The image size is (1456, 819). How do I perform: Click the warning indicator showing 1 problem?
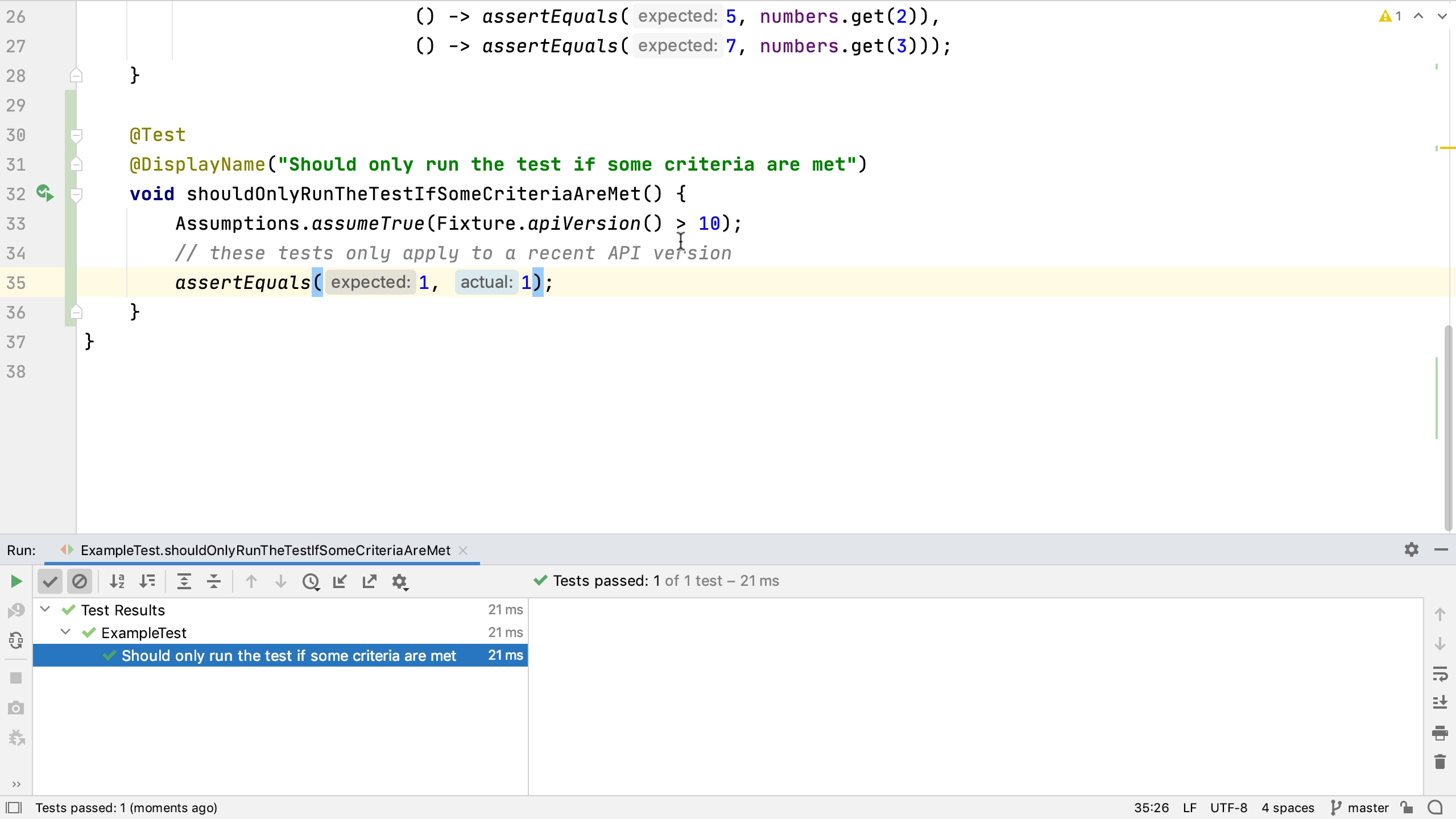pyautogui.click(x=1391, y=16)
